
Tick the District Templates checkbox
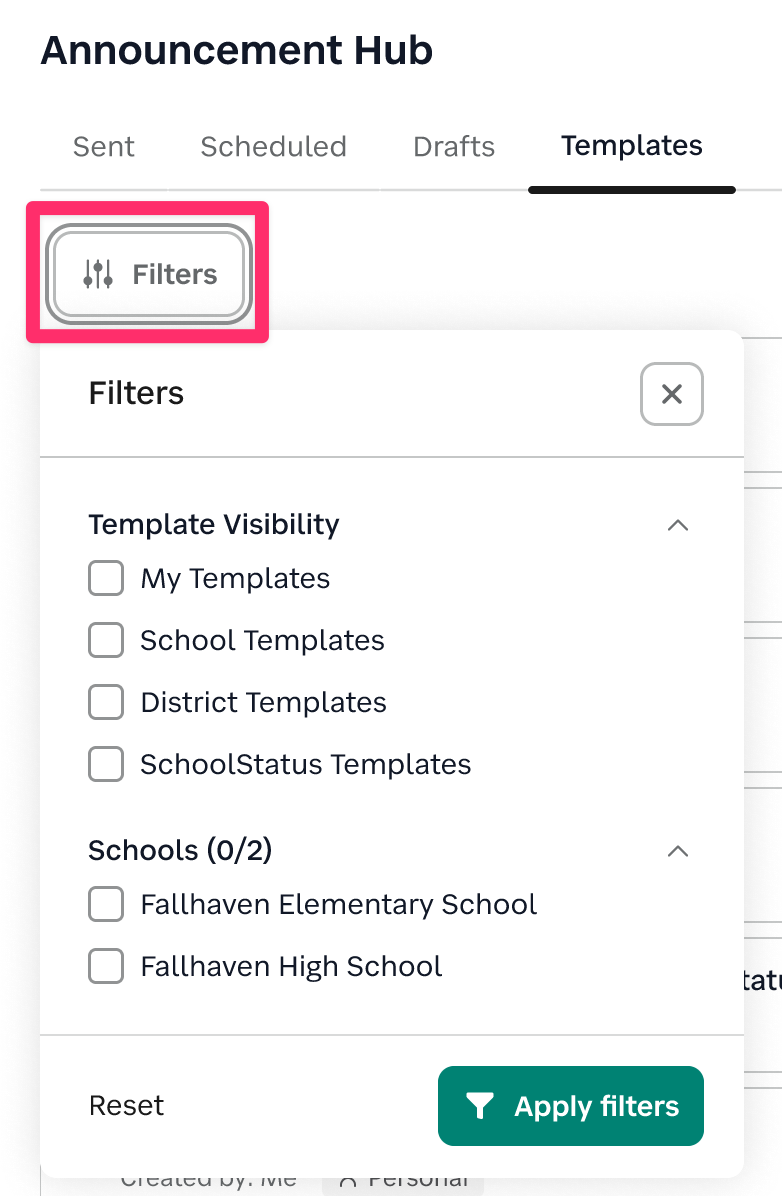(106, 702)
